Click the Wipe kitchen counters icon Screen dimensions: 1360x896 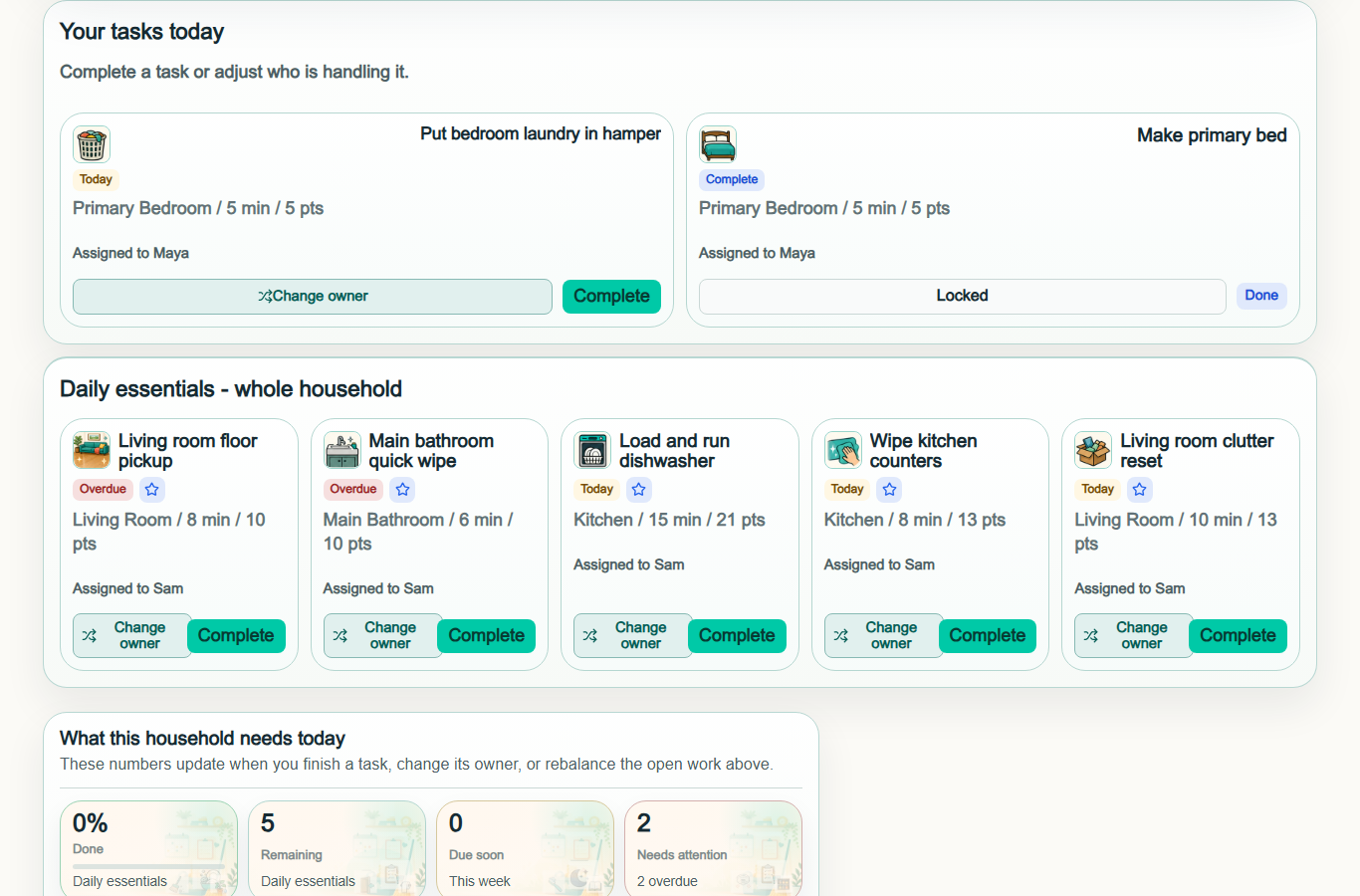click(843, 451)
